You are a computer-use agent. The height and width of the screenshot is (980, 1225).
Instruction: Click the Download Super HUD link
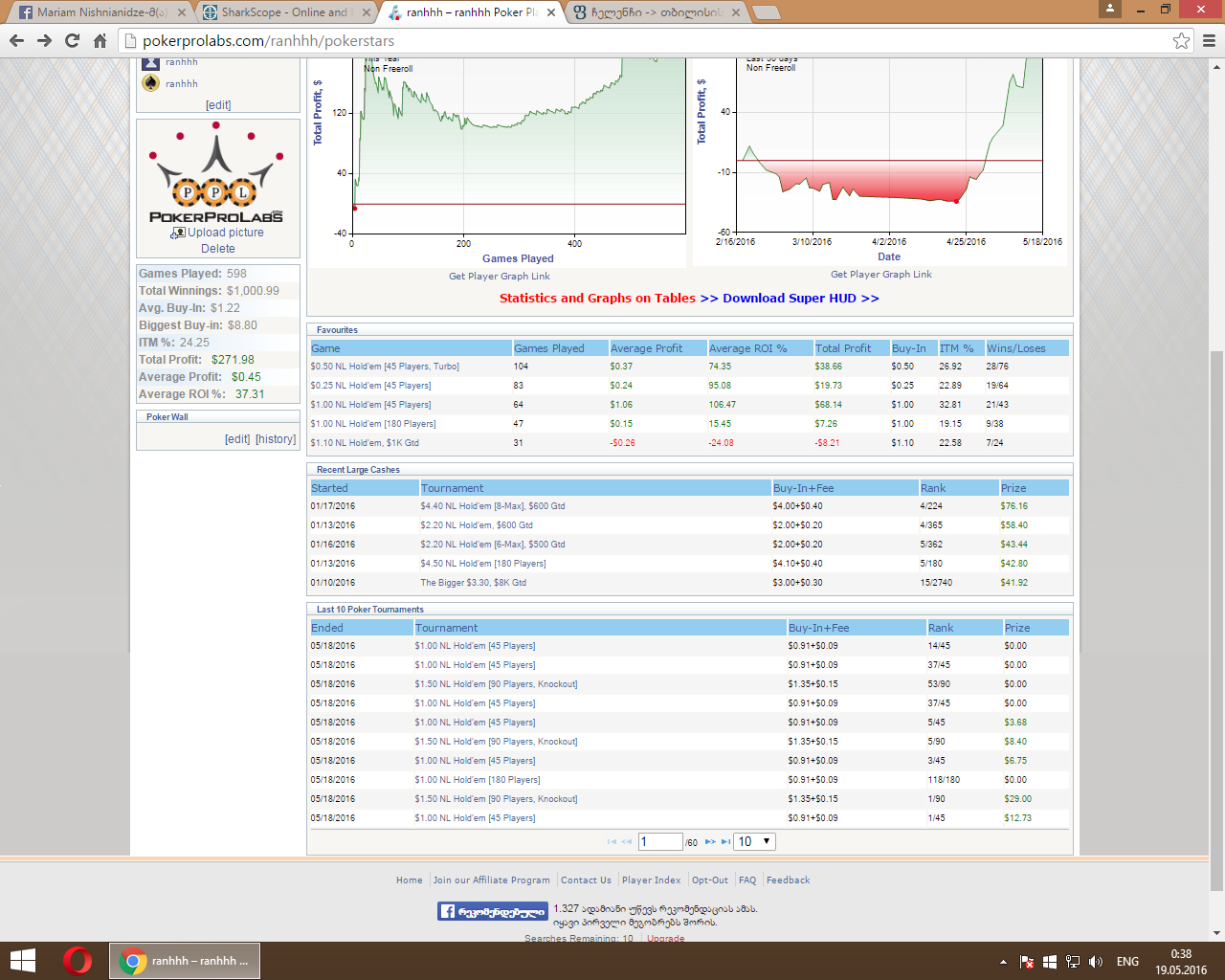tap(800, 299)
